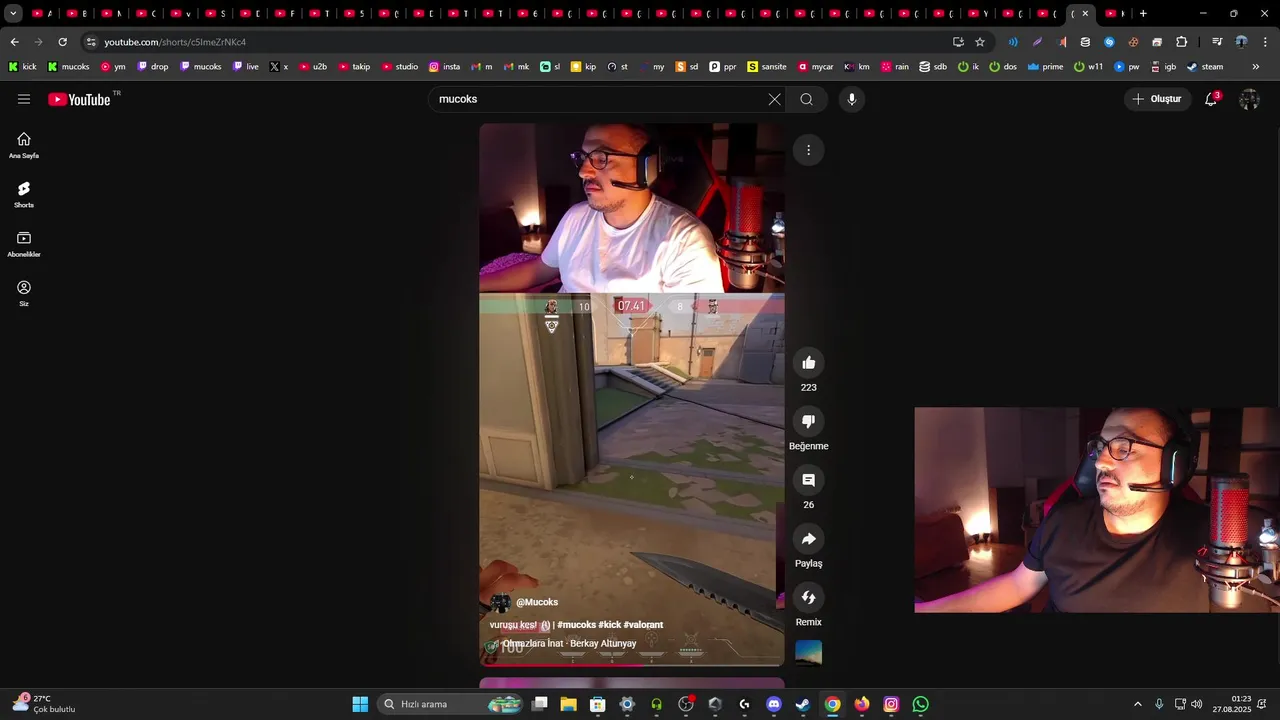1280x720 pixels.
Task: Open Instagram from the taskbar
Action: (x=891, y=704)
